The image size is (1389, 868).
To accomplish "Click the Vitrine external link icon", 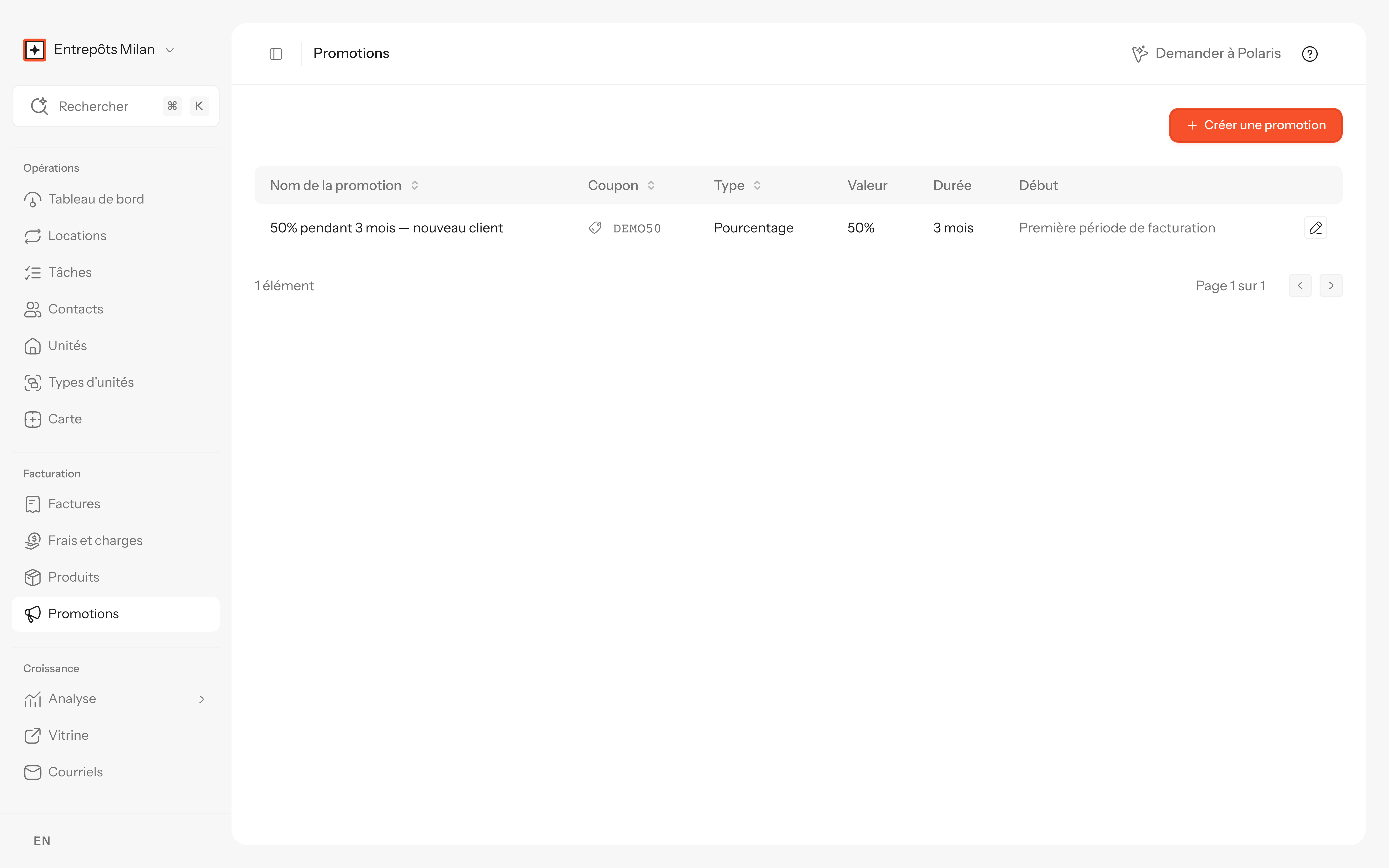I will click(x=33, y=736).
